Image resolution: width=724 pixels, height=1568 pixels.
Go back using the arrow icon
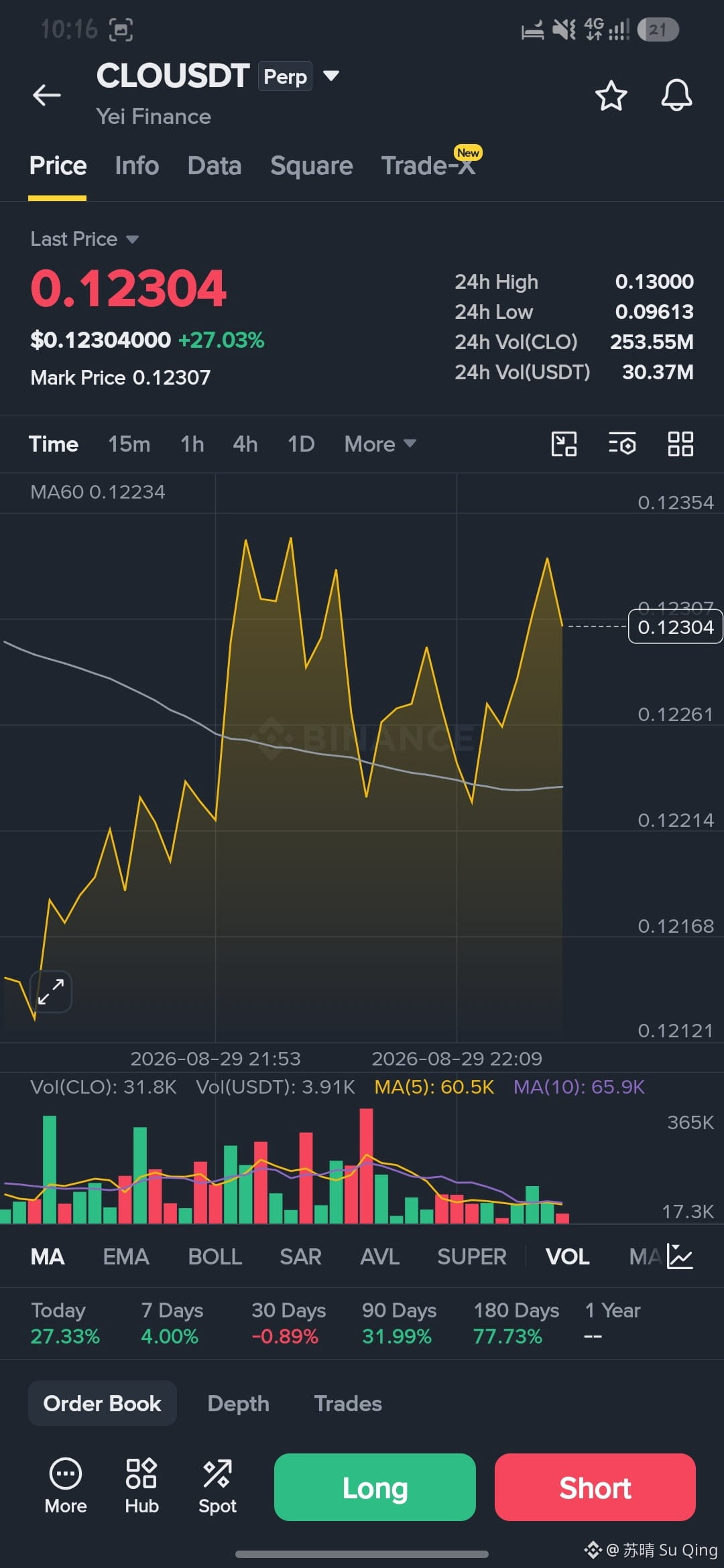(x=47, y=95)
